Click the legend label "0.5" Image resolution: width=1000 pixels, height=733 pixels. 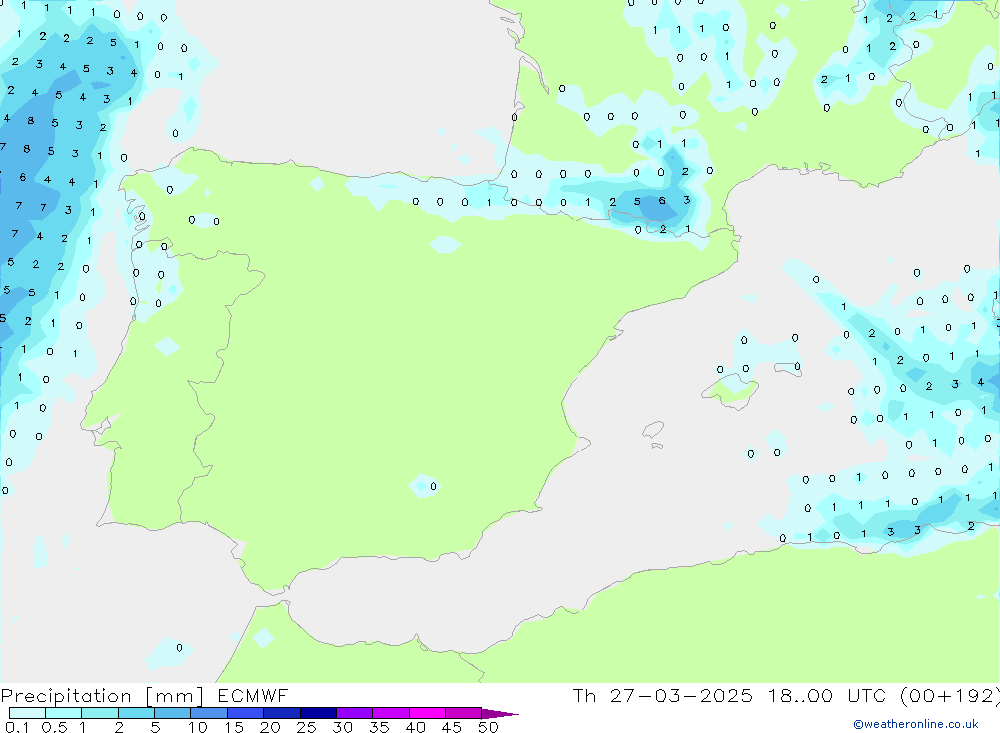[x=54, y=727]
